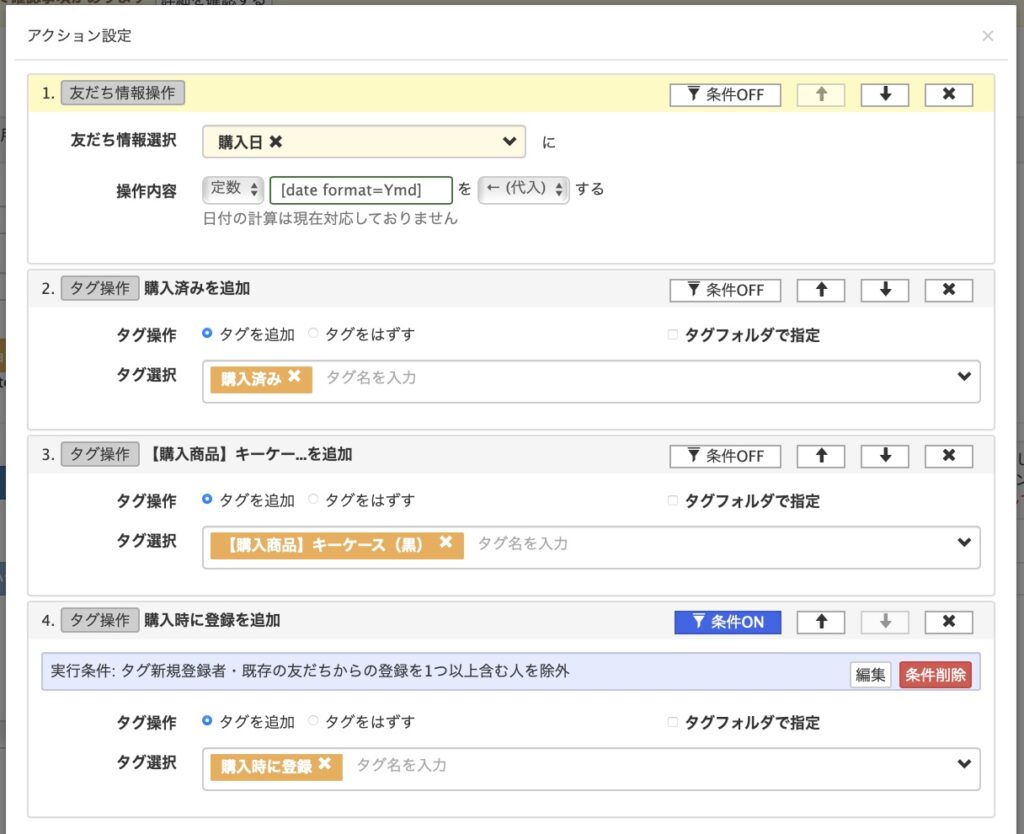The image size is (1024, 834).
Task: Move action 2 up with arrow button
Action: [820, 290]
